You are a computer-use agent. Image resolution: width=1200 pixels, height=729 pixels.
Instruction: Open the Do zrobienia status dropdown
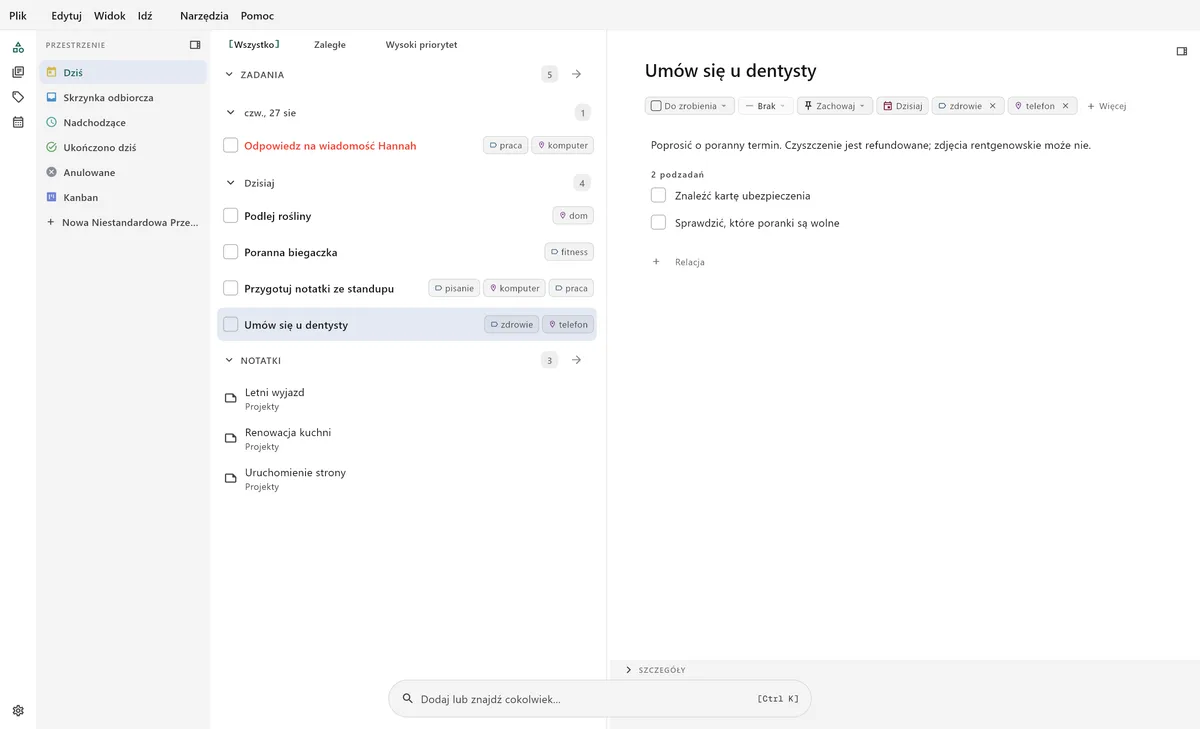690,106
